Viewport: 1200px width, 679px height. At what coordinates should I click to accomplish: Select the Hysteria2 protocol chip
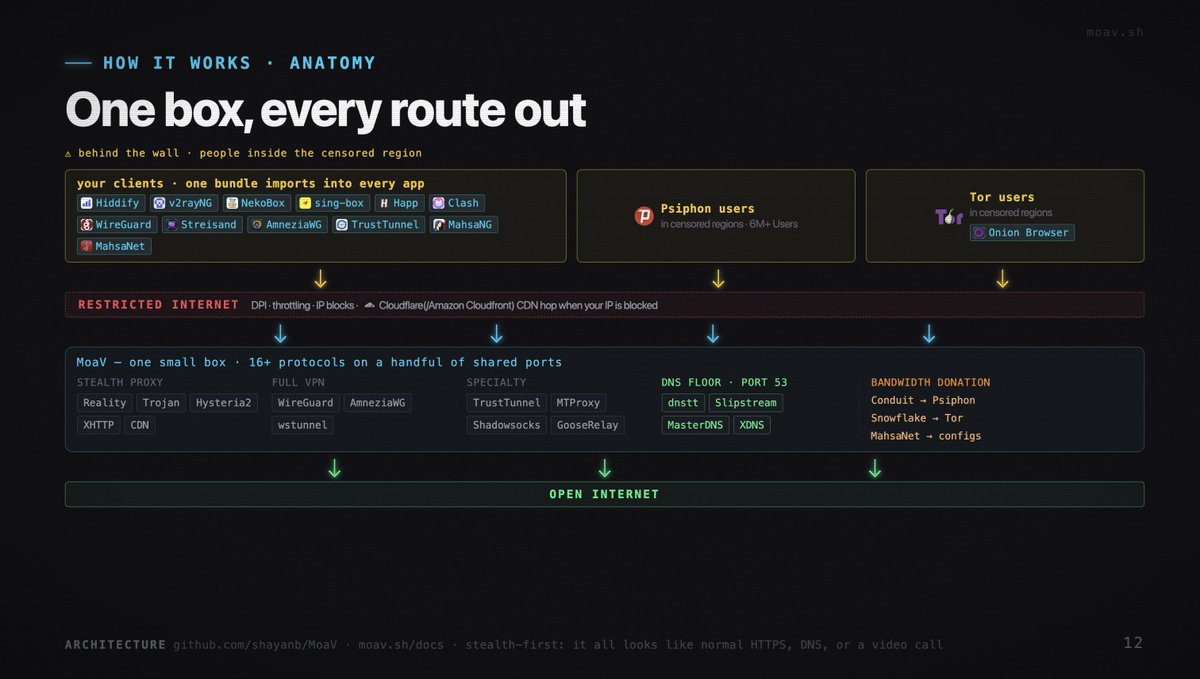pos(224,403)
